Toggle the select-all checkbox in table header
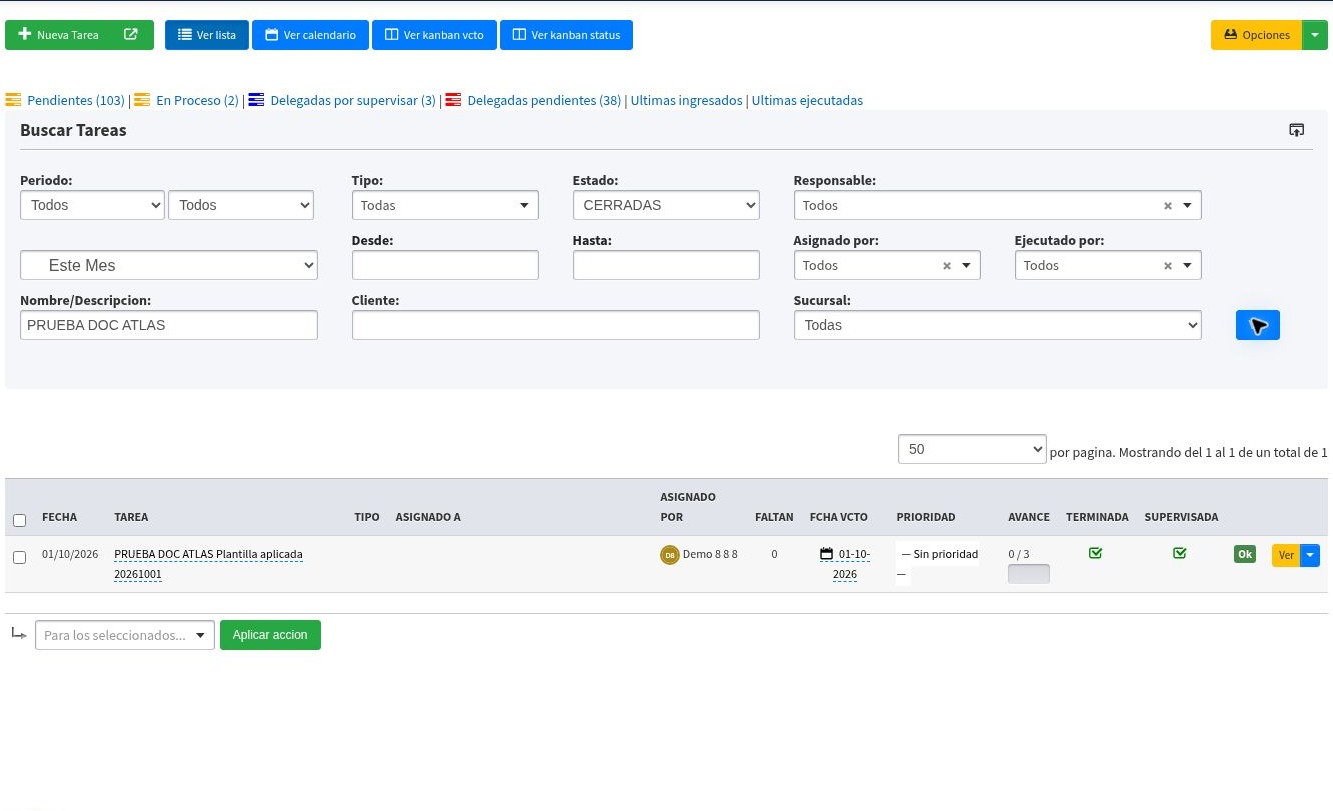This screenshot has width=1333, height=811. coord(19,520)
